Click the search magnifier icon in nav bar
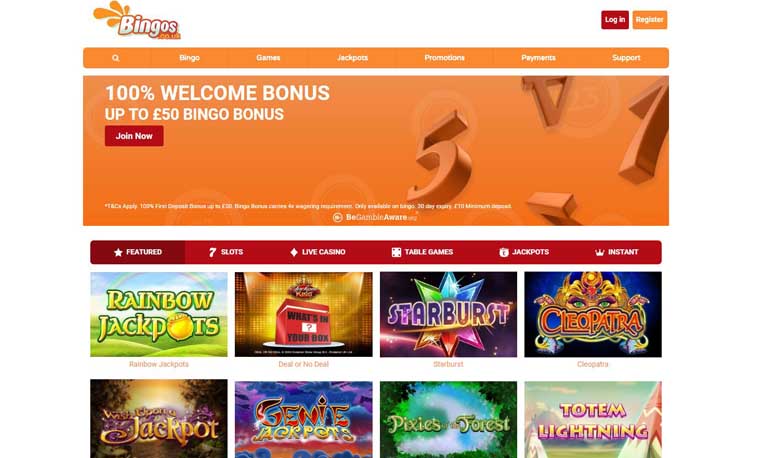The height and width of the screenshot is (458, 763). tap(115, 58)
